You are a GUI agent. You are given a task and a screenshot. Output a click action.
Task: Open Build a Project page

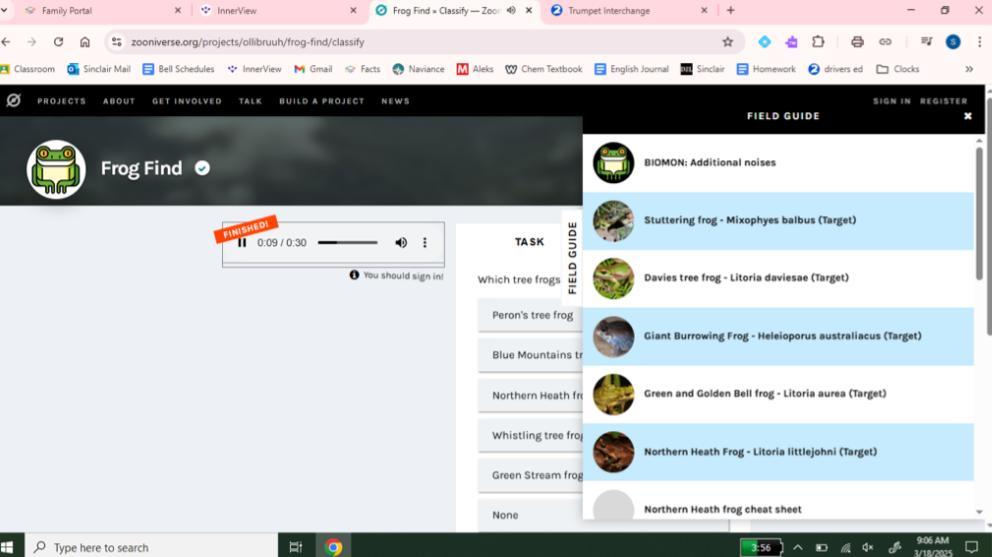click(321, 101)
